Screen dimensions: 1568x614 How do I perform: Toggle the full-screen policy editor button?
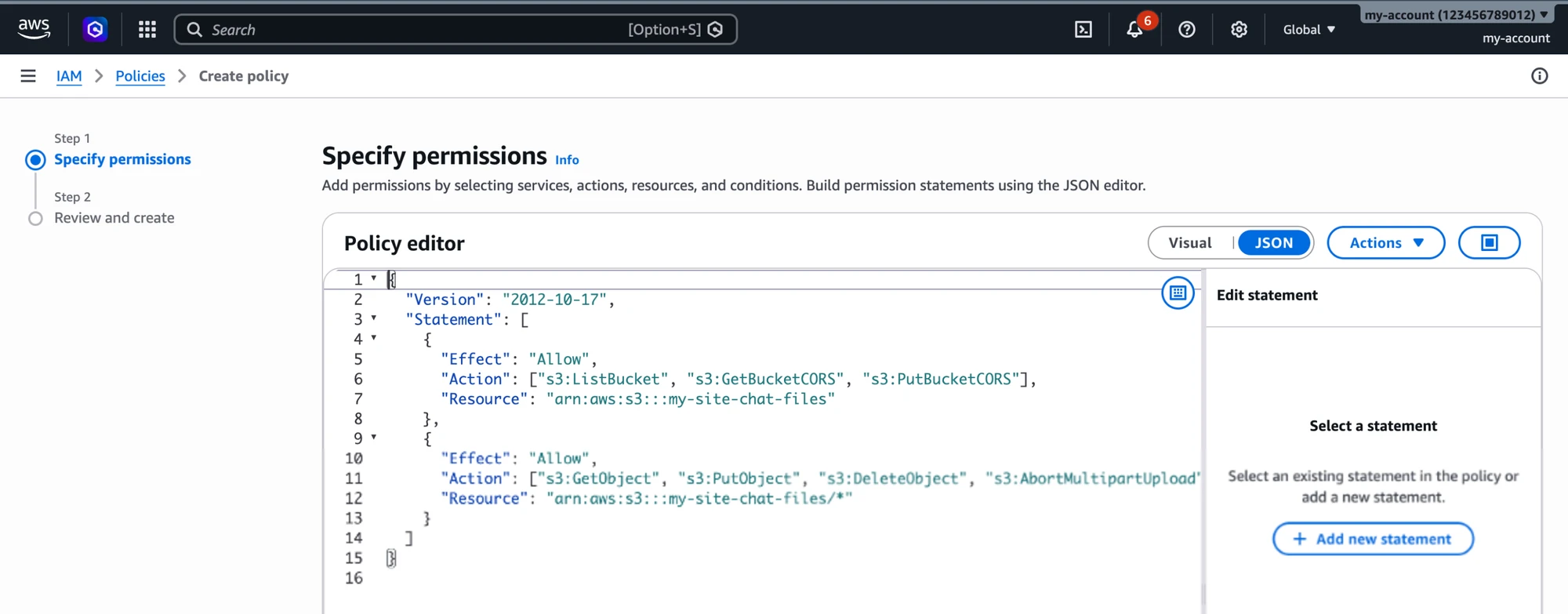pyautogui.click(x=1489, y=242)
